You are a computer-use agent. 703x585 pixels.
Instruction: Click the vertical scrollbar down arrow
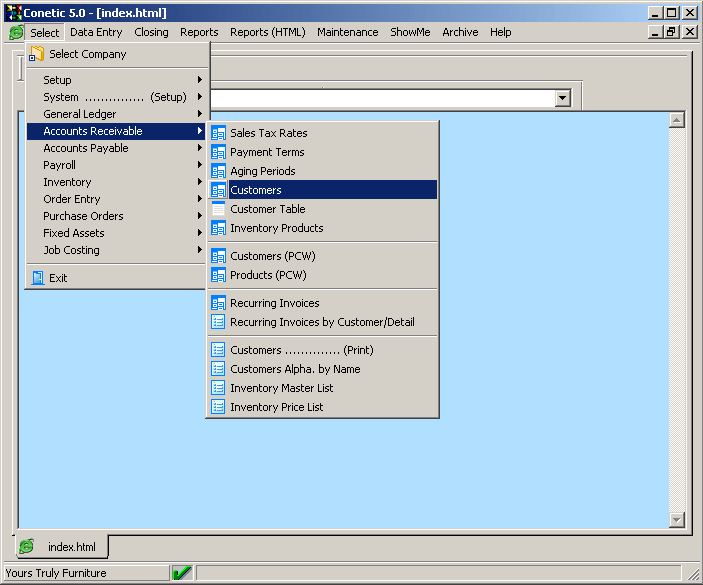tap(676, 520)
